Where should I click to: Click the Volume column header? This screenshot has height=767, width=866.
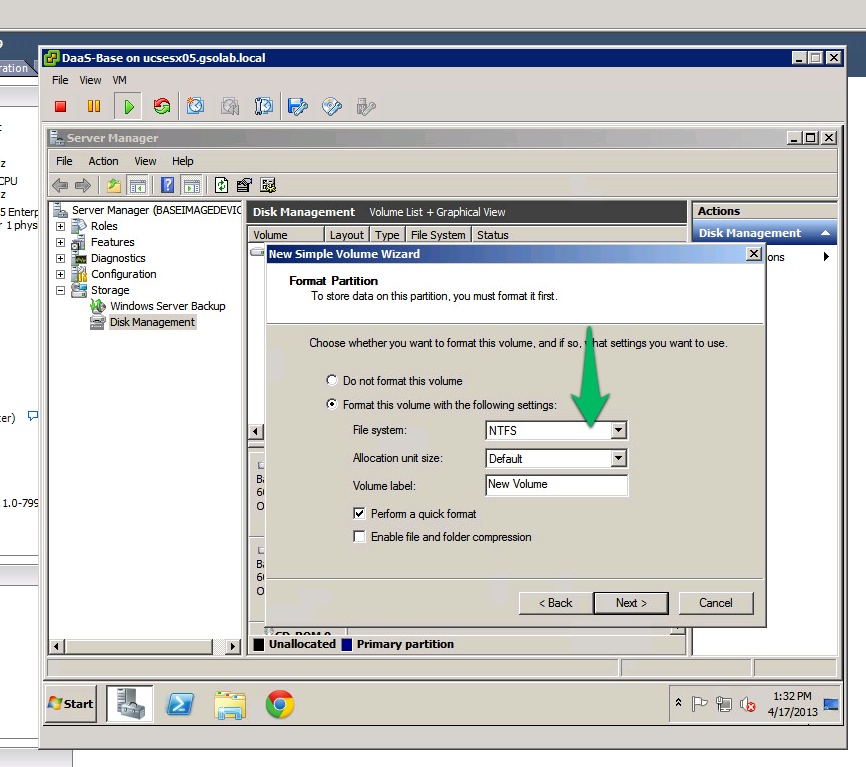click(286, 235)
